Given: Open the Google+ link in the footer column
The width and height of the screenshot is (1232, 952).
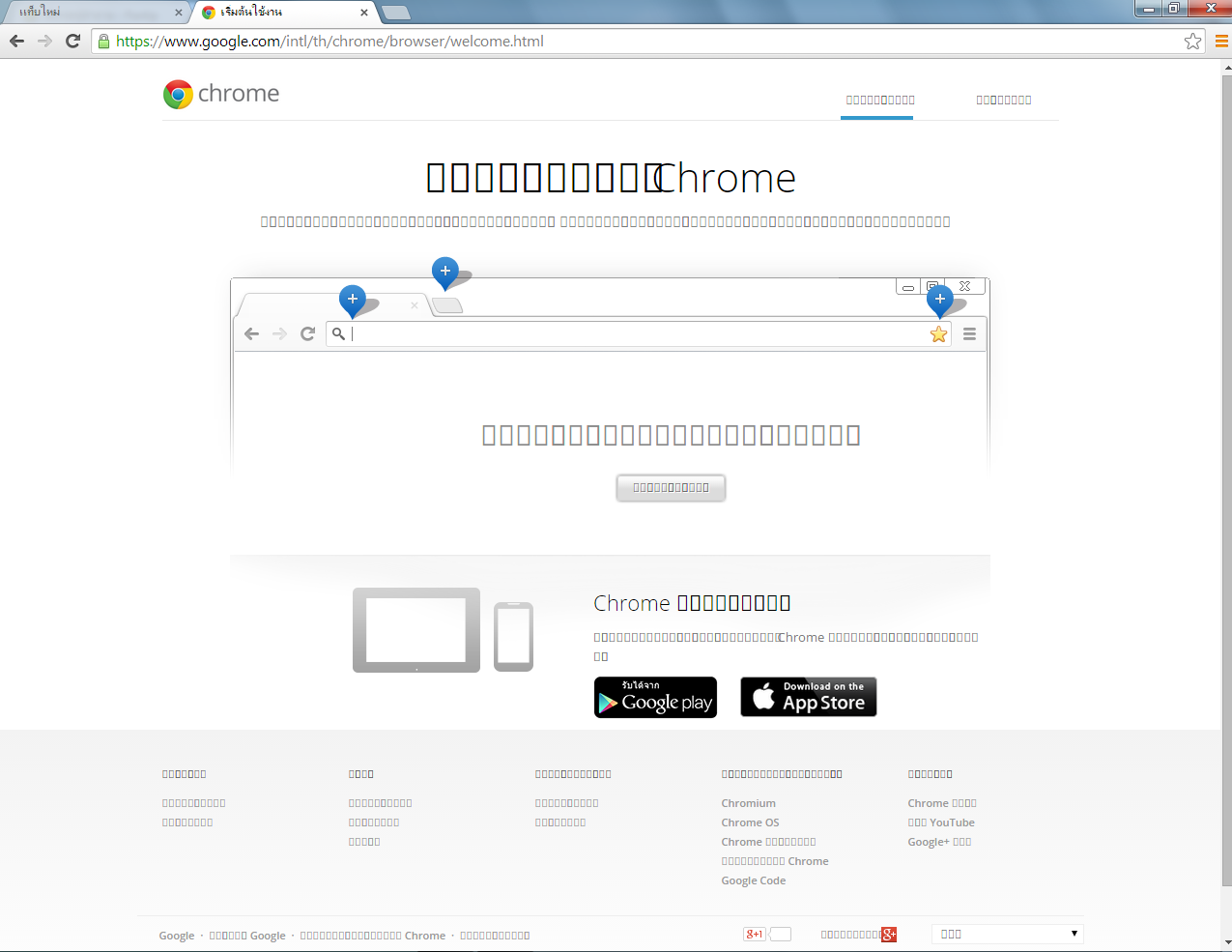Looking at the screenshot, I should (x=939, y=842).
